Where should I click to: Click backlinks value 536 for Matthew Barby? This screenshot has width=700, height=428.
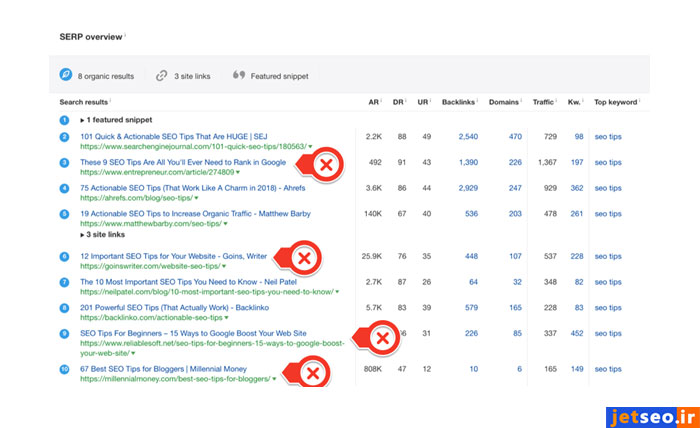pyautogui.click(x=471, y=214)
